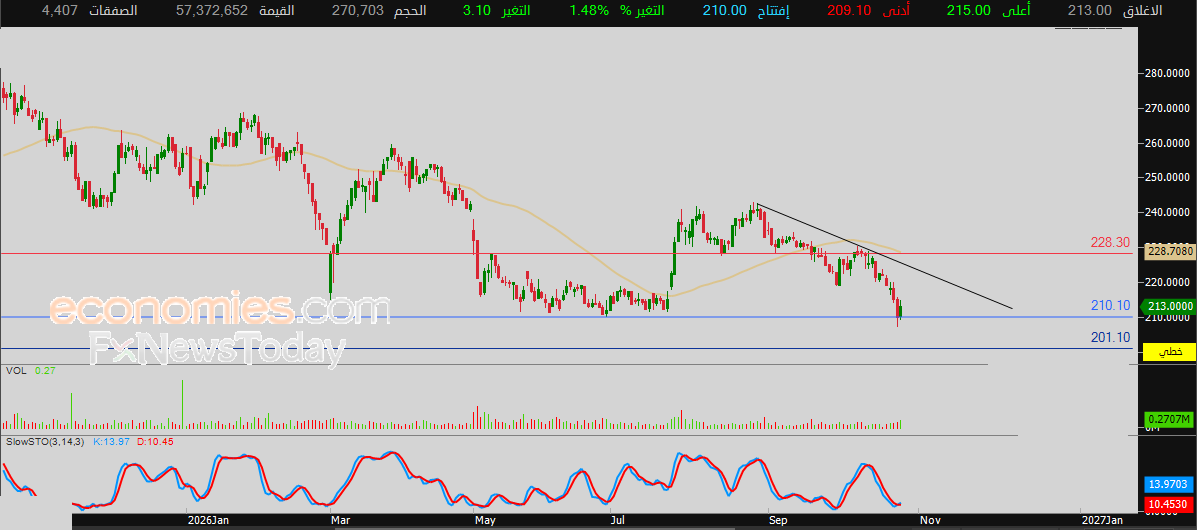Screen dimensions: 1197x530
Task: Click the red 10.4530 stochastic D tag
Action: click(1168, 505)
